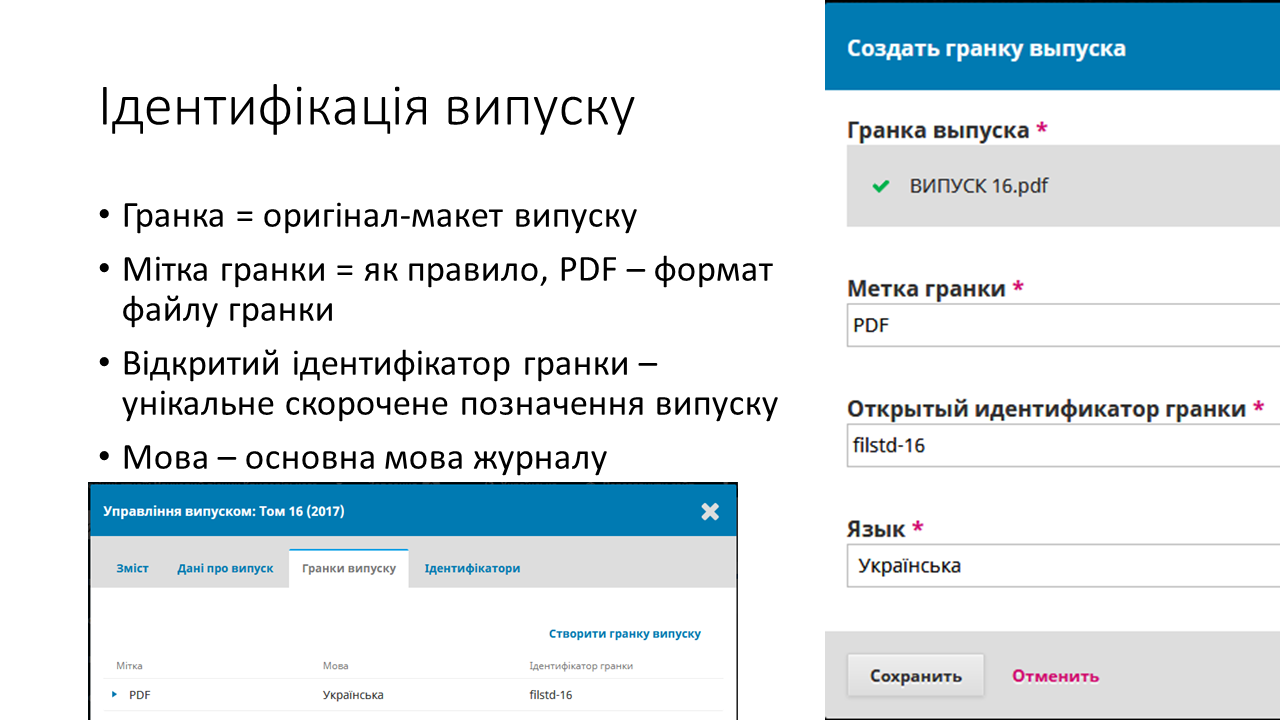Image resolution: width=1280 pixels, height=720 pixels.
Task: Close the Управління випуском dialog
Action: [x=710, y=512]
